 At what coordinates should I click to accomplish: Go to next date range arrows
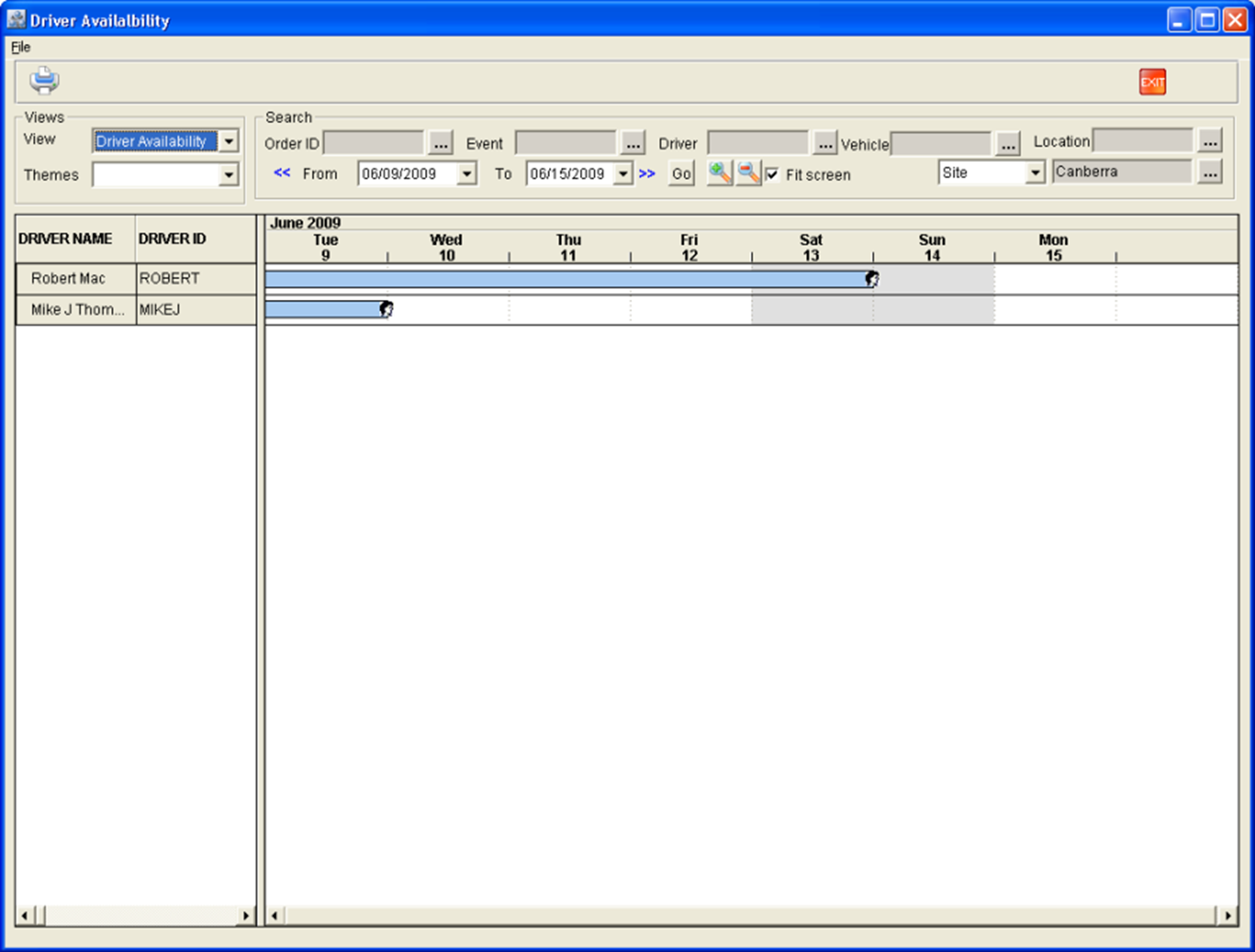coord(647,174)
